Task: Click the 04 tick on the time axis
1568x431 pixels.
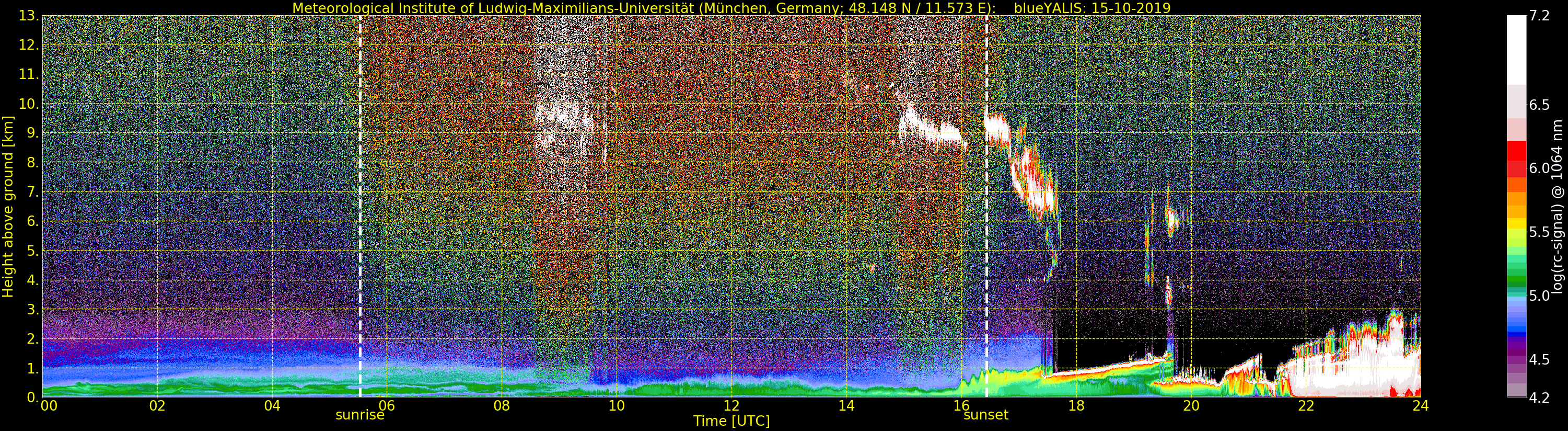Action: click(272, 406)
